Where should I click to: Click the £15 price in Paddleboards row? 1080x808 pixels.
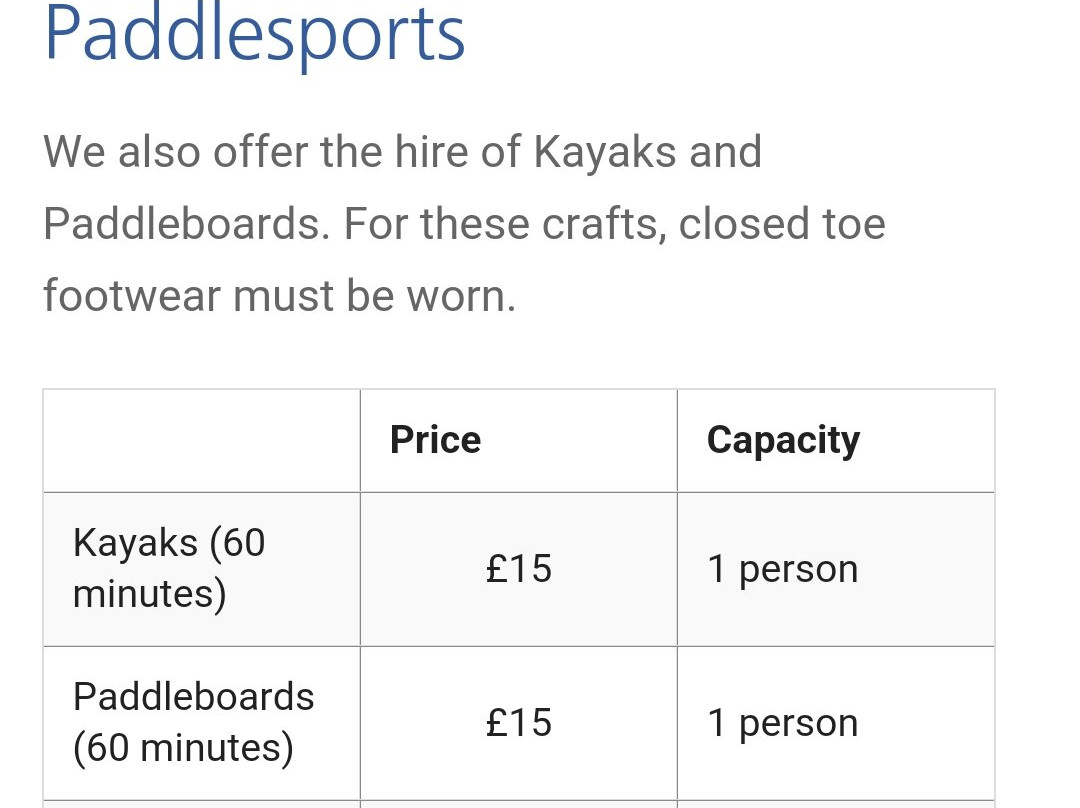[x=519, y=723]
